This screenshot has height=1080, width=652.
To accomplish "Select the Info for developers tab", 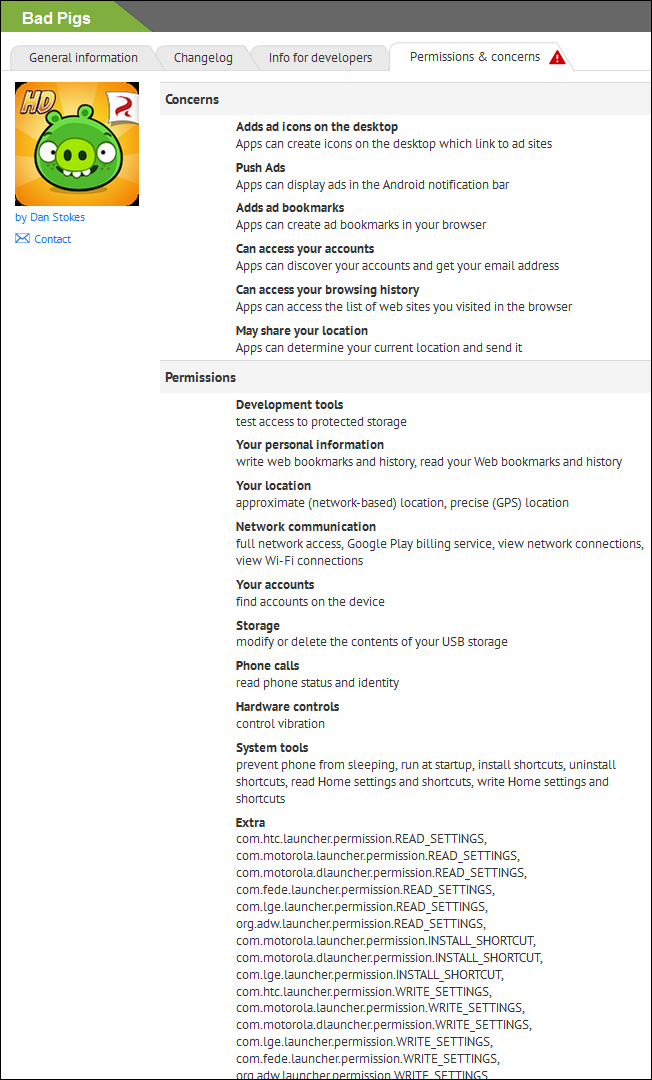I will [x=320, y=58].
